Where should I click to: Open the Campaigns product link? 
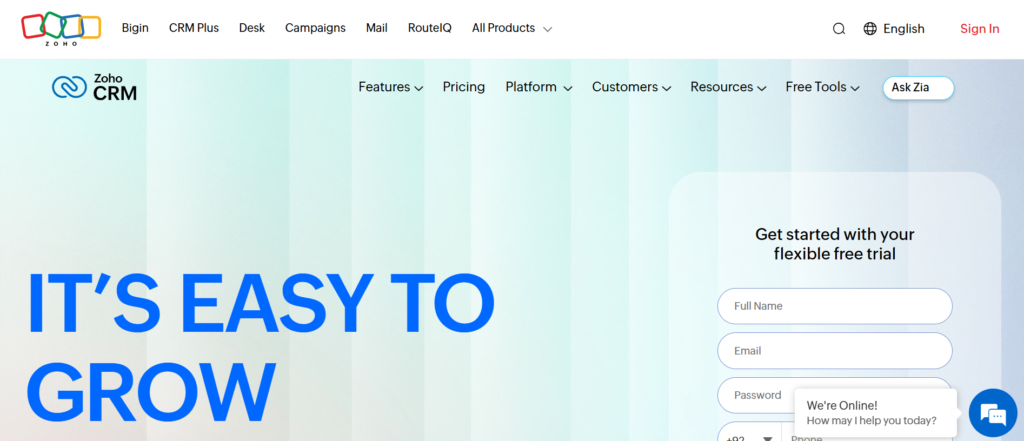[x=315, y=28]
